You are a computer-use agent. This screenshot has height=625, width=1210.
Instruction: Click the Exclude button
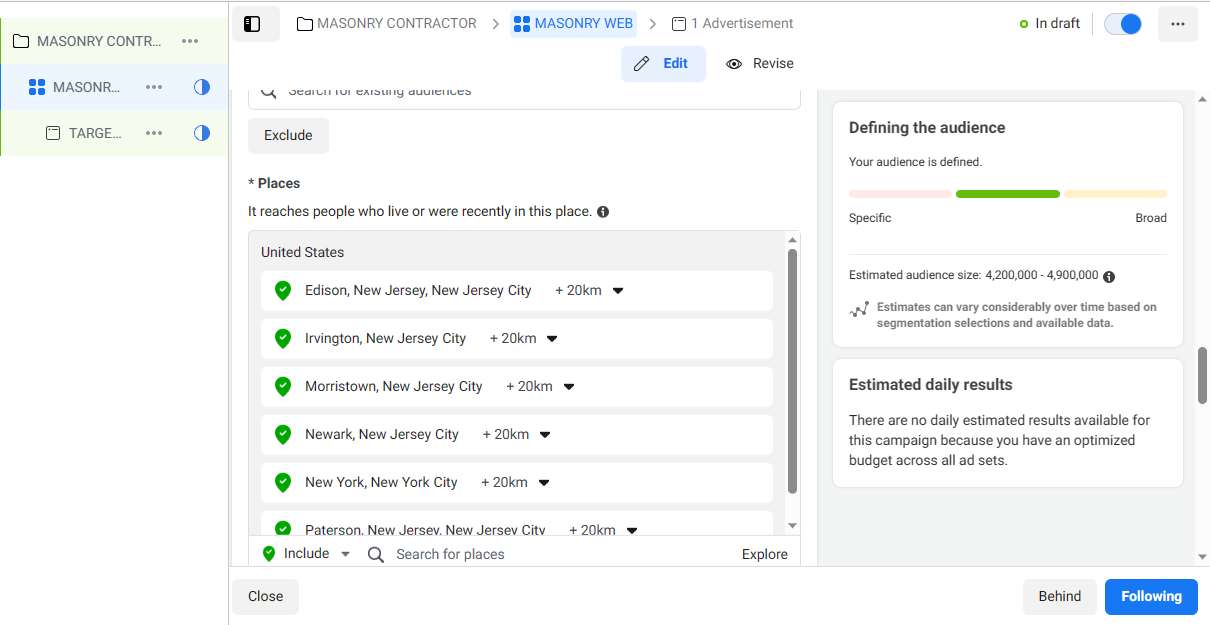point(288,136)
